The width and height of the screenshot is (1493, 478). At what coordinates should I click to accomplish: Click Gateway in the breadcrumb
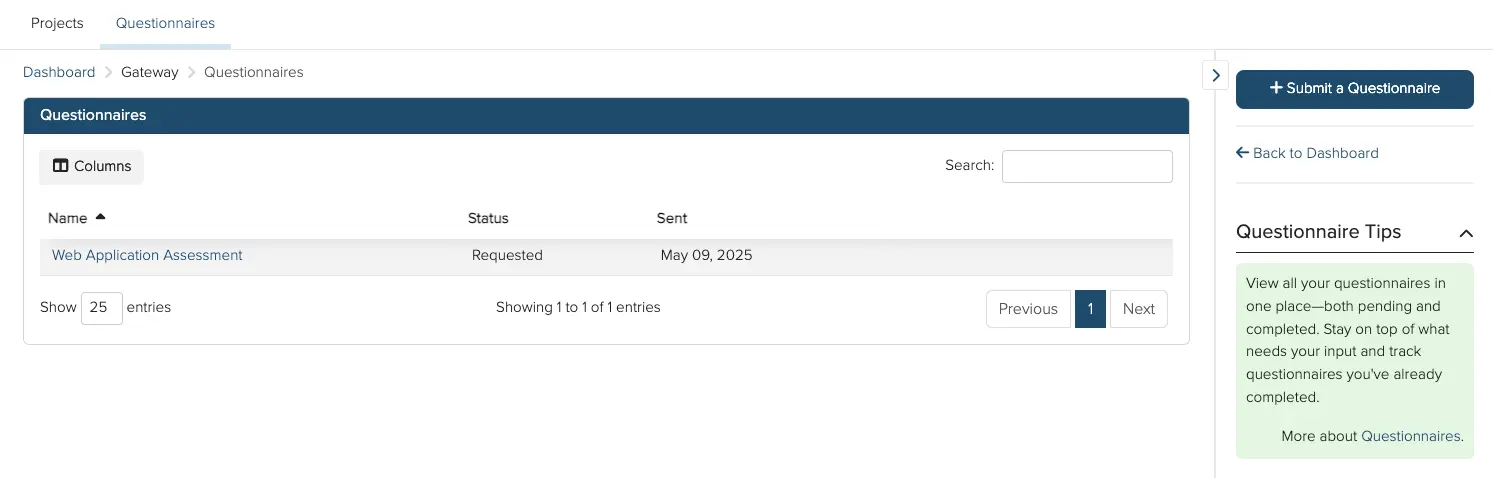(x=150, y=72)
